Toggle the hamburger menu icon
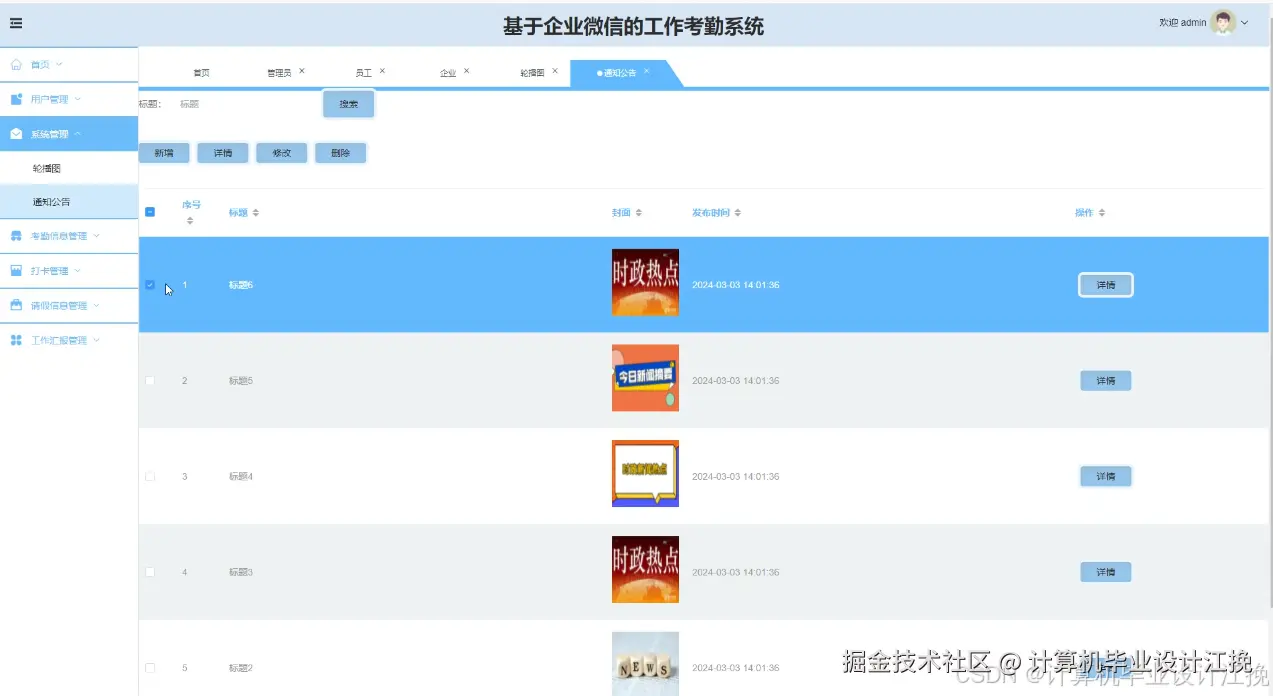 tap(16, 23)
